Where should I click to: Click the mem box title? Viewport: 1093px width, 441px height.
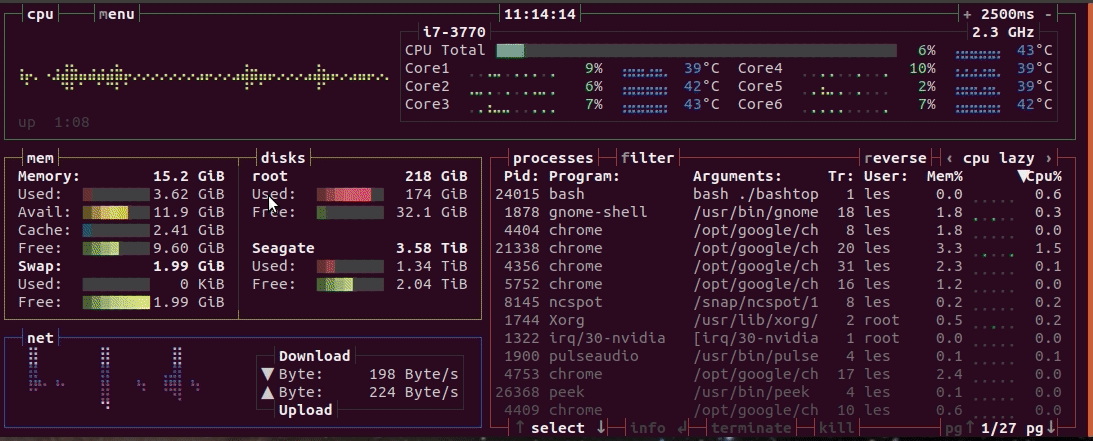[40, 158]
